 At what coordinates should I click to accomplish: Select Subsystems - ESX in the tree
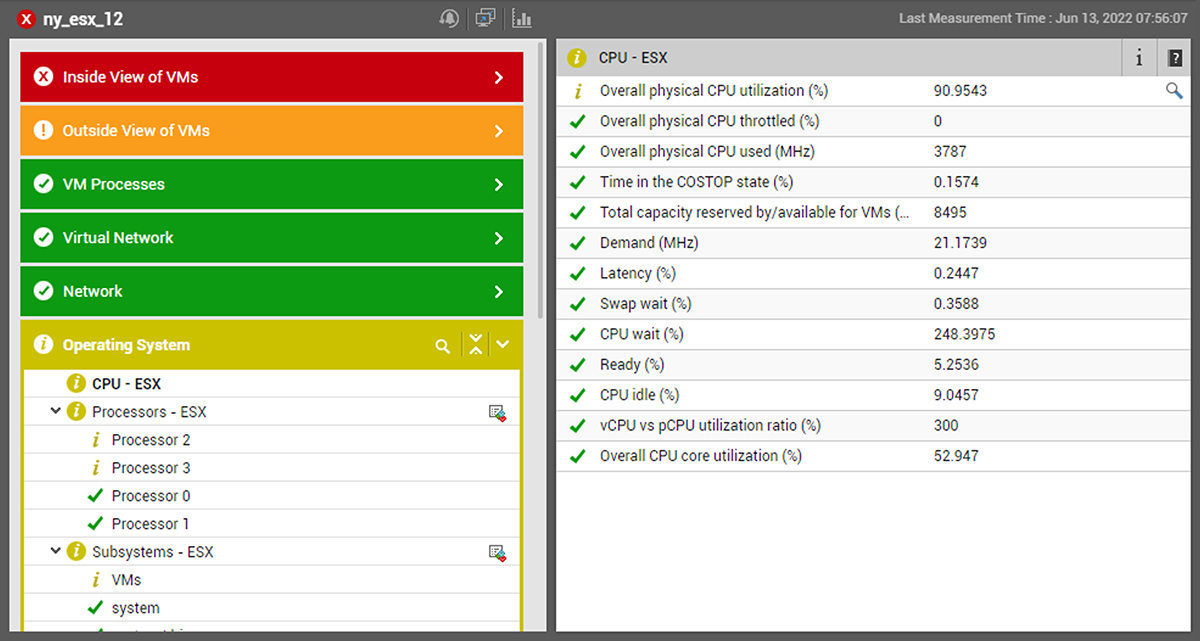(152, 552)
